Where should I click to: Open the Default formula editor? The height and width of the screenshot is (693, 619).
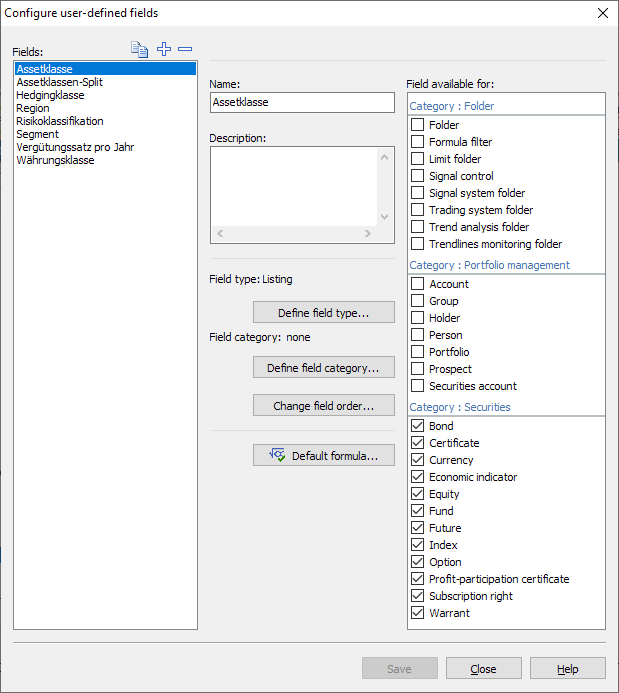[x=323, y=456]
